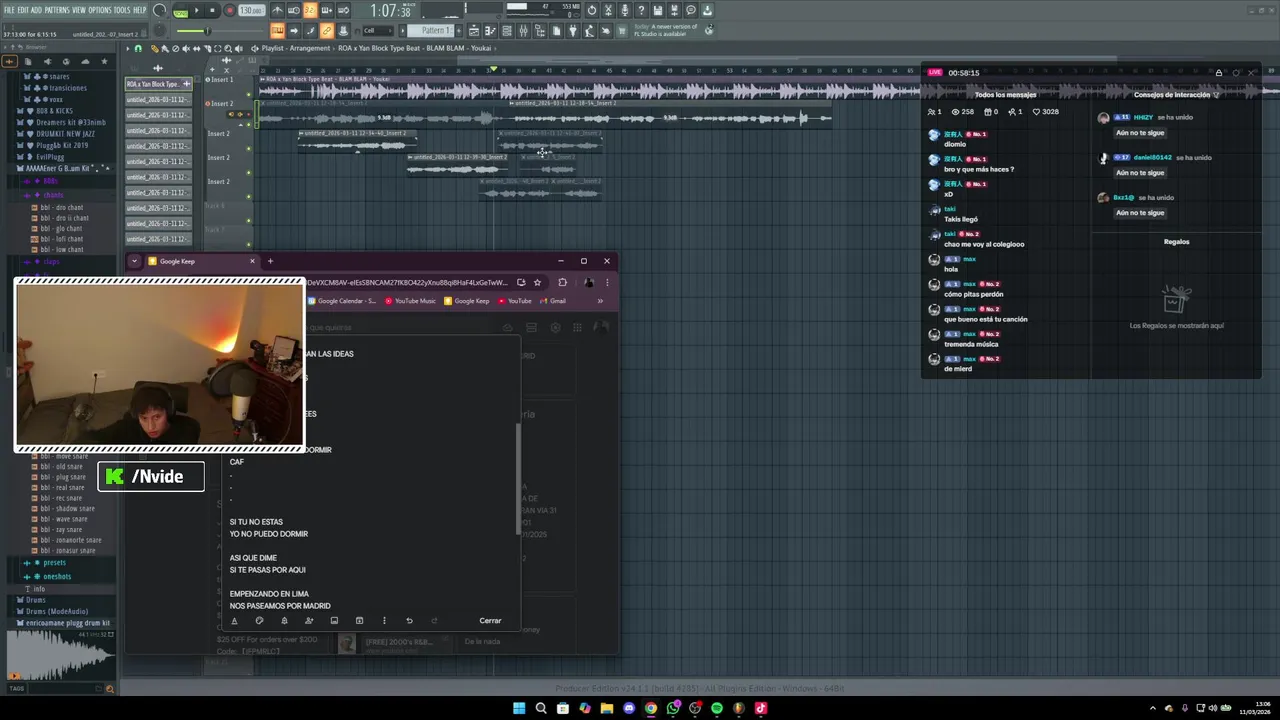Click the archive icon in Keep note

(x=359, y=620)
